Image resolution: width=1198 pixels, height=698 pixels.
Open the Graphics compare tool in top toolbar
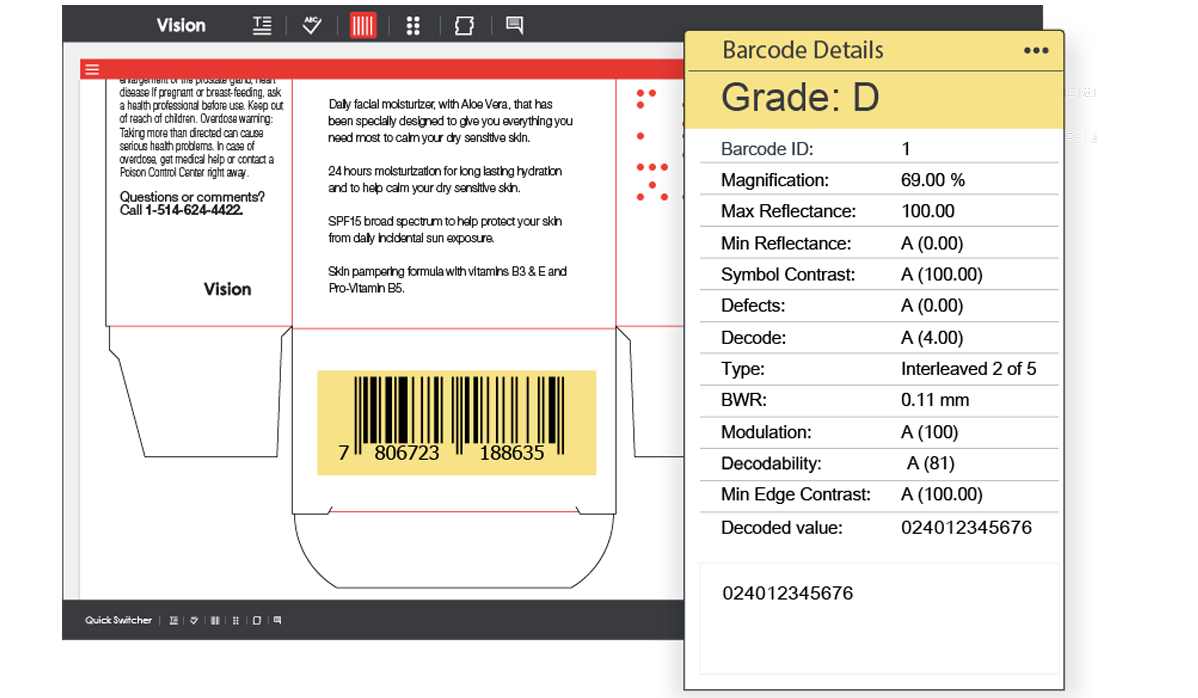tap(463, 26)
